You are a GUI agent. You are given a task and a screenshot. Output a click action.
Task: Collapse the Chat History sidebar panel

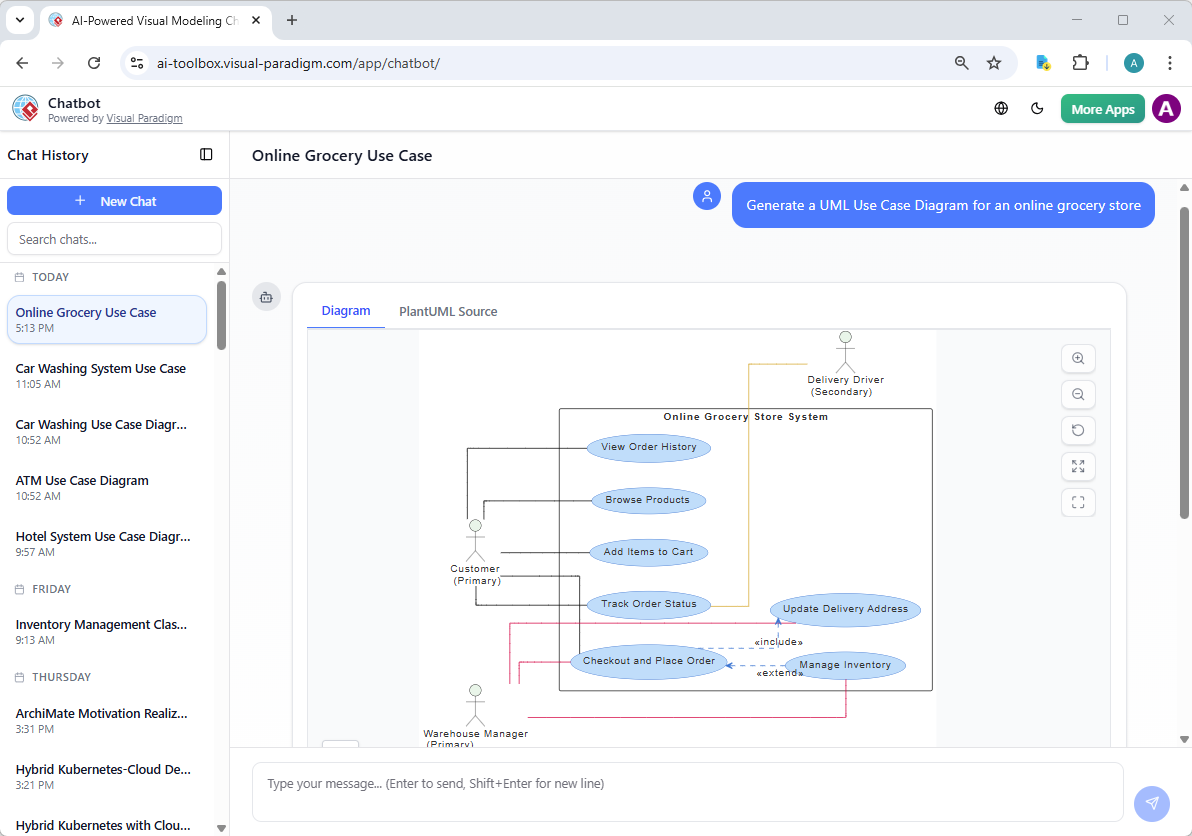(x=206, y=155)
